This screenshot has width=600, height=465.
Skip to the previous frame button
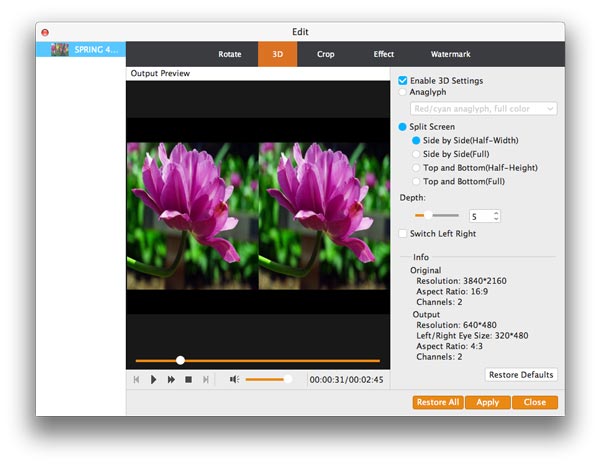tap(137, 380)
